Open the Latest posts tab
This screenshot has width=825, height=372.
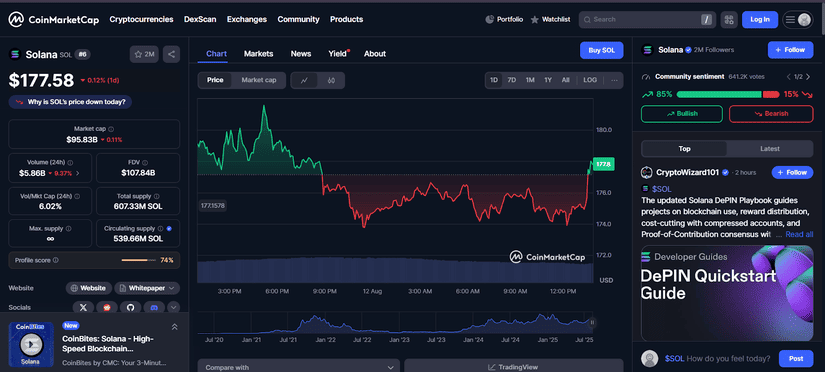tap(770, 149)
